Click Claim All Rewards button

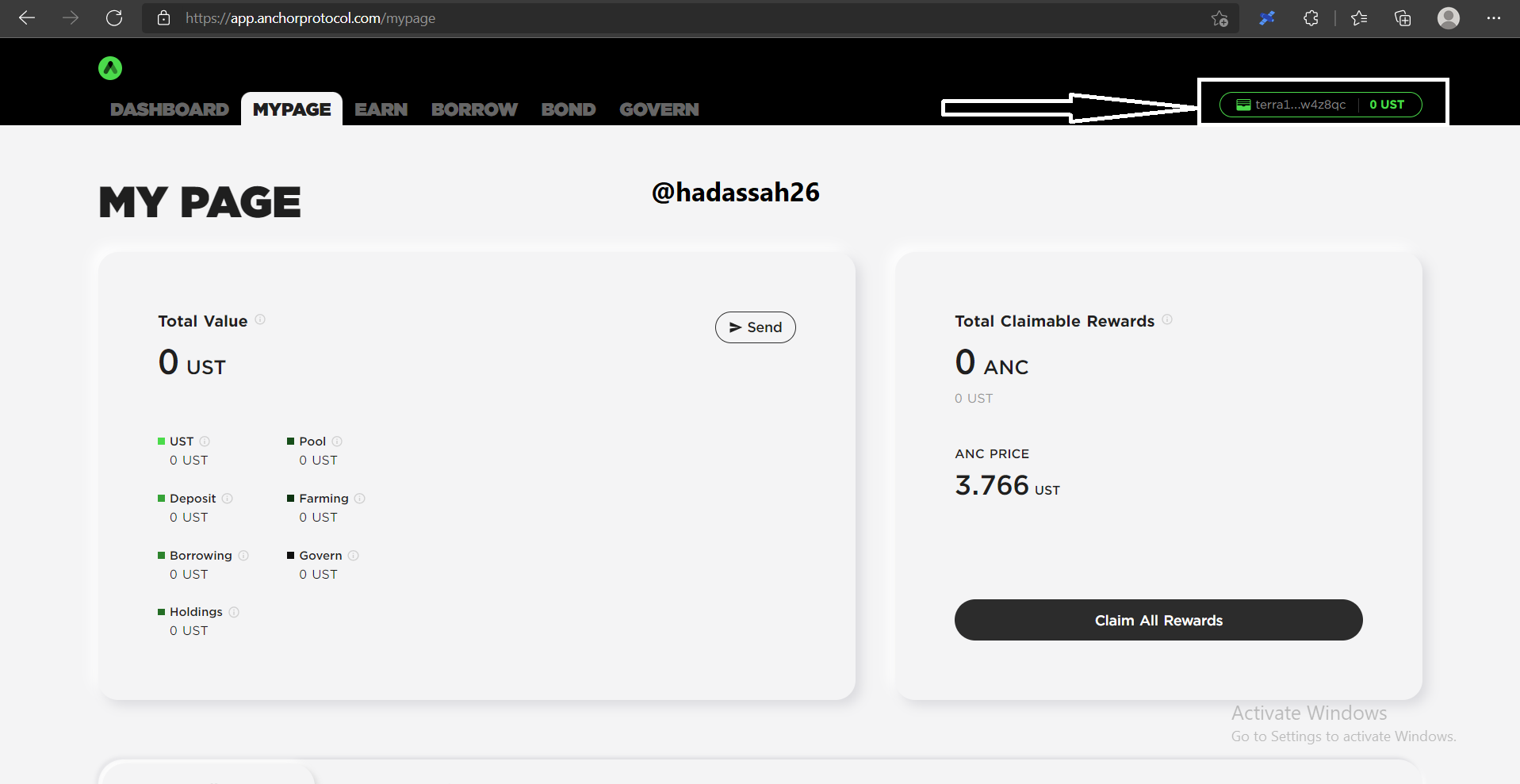pos(1158,620)
